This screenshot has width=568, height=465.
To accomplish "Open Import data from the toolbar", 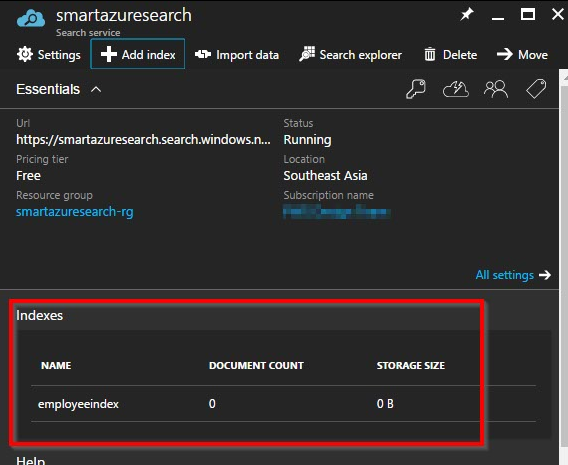I will click(237, 55).
